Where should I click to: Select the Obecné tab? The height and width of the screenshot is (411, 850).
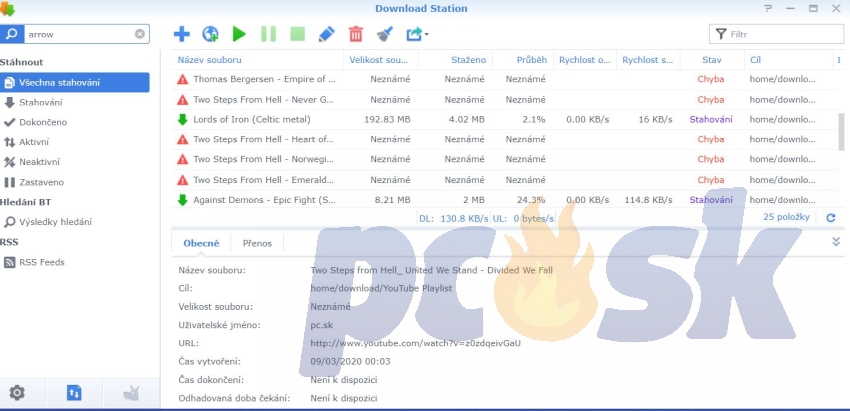(x=201, y=242)
